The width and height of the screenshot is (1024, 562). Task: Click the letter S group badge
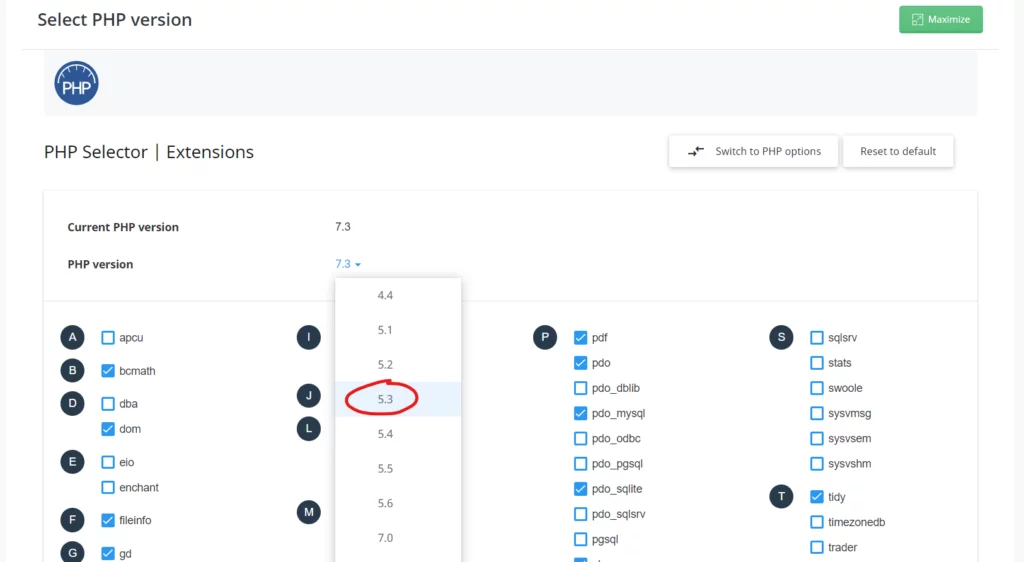click(781, 337)
